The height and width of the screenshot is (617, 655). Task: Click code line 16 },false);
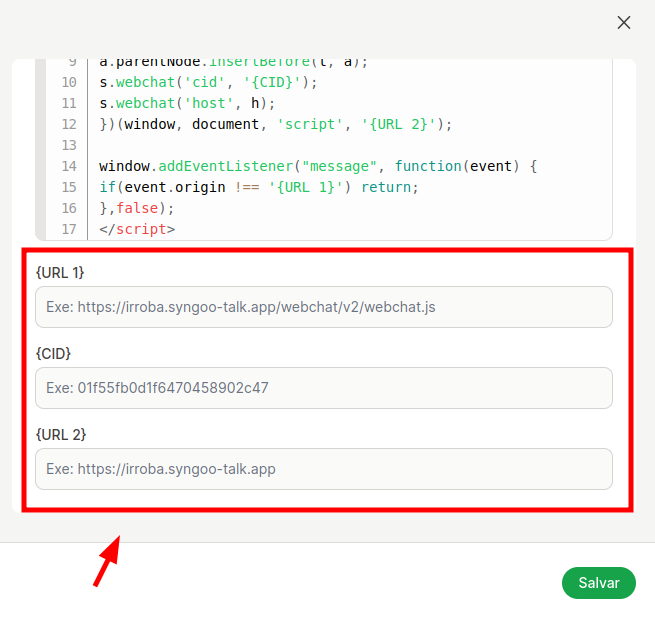137,208
